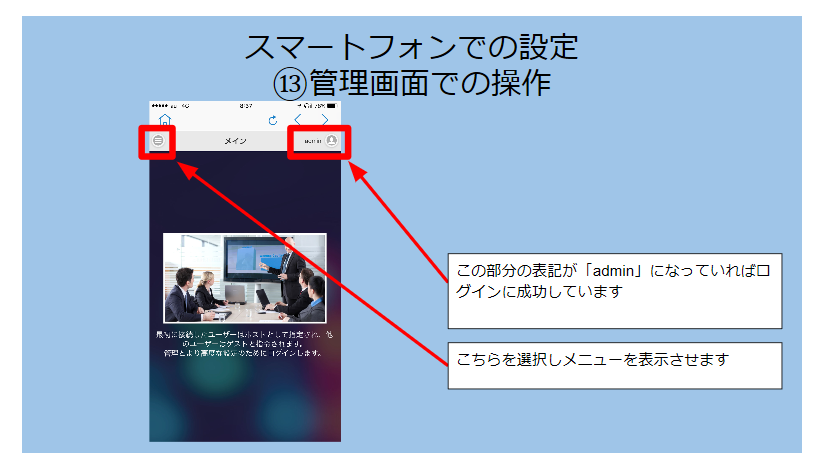Click the メイン header title
Screen dimensions: 825x469
pyautogui.click(x=236, y=142)
